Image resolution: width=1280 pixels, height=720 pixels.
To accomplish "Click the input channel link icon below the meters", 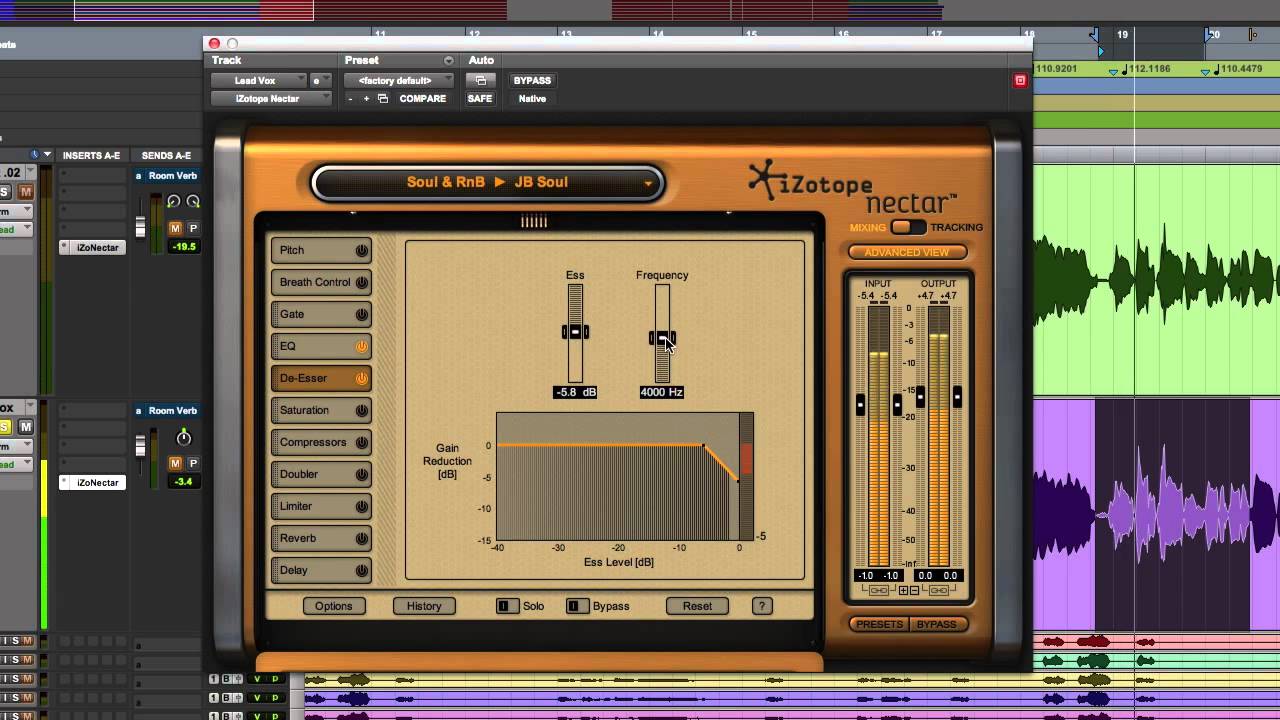I will pyautogui.click(x=878, y=591).
